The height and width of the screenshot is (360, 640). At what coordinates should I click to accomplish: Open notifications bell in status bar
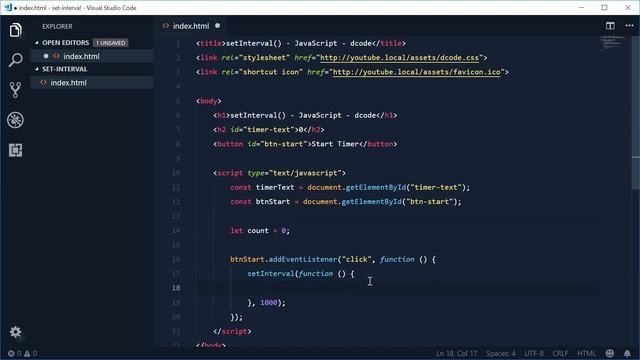click(627, 353)
